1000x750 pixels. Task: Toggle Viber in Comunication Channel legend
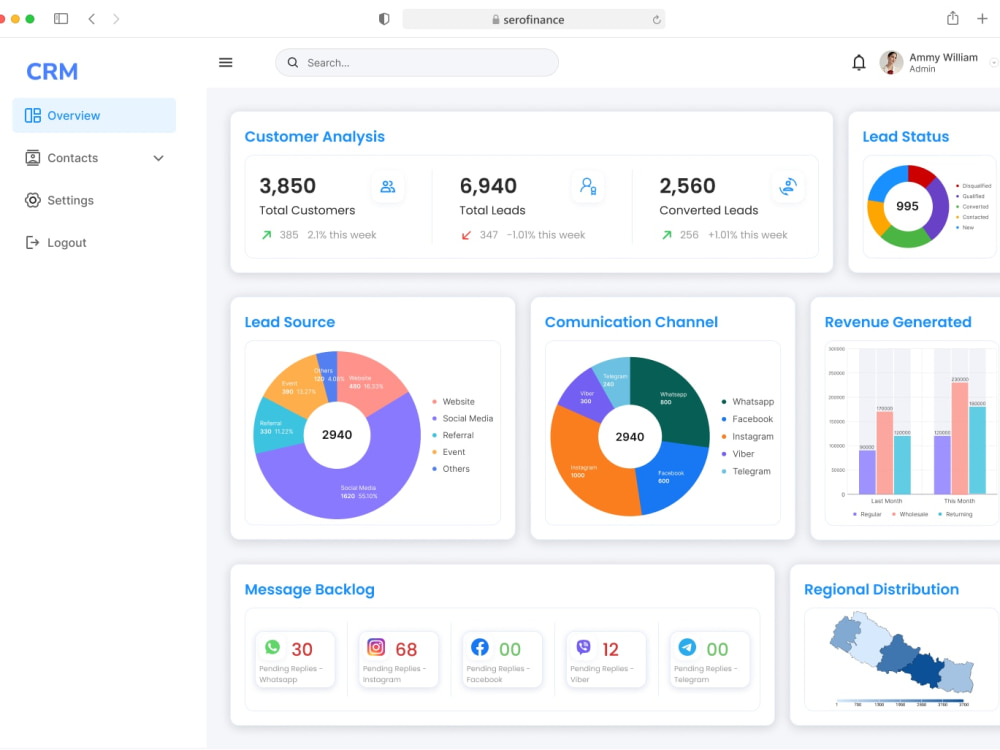pyautogui.click(x=738, y=454)
